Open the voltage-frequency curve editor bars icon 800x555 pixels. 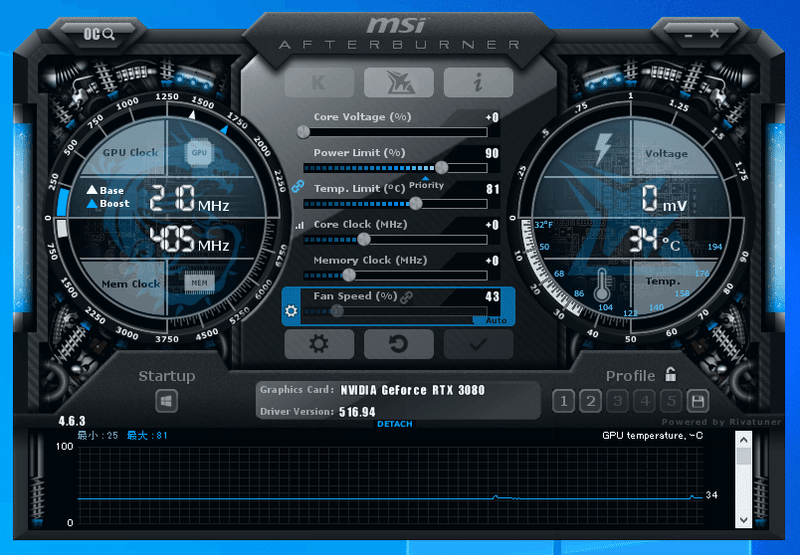coord(299,225)
